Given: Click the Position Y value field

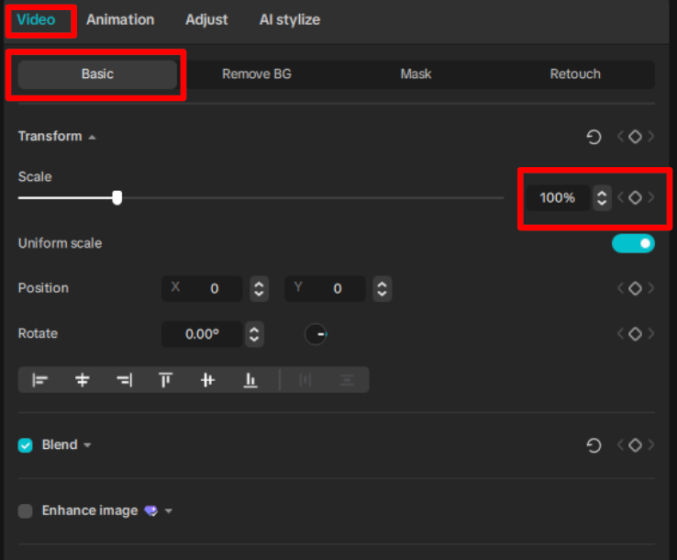Looking at the screenshot, I should point(325,288).
